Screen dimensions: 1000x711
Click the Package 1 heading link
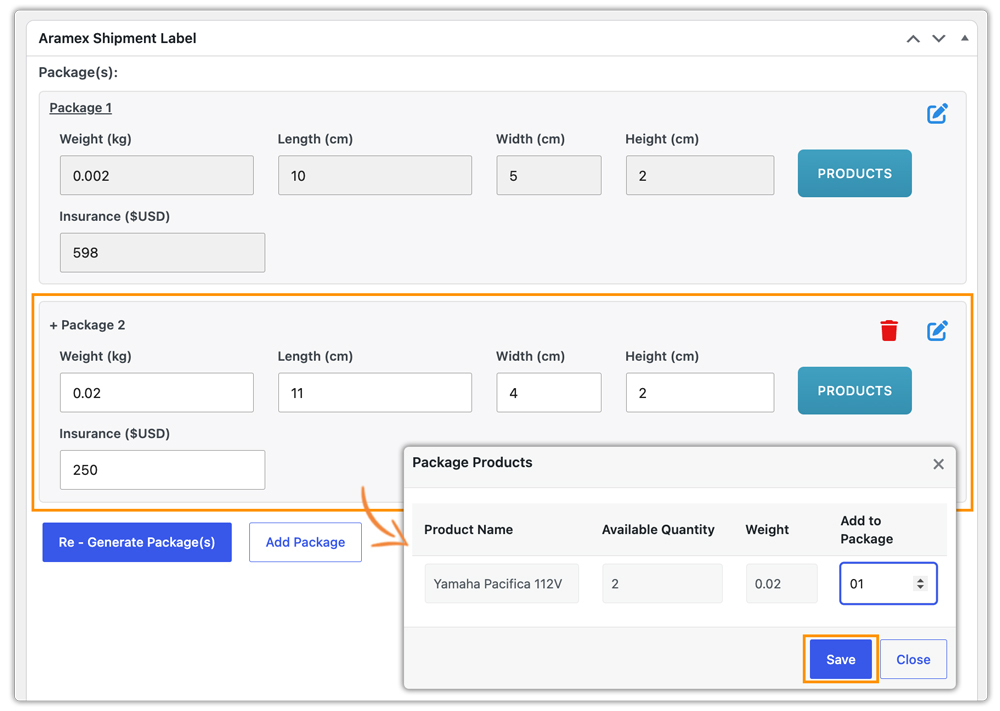pos(80,108)
